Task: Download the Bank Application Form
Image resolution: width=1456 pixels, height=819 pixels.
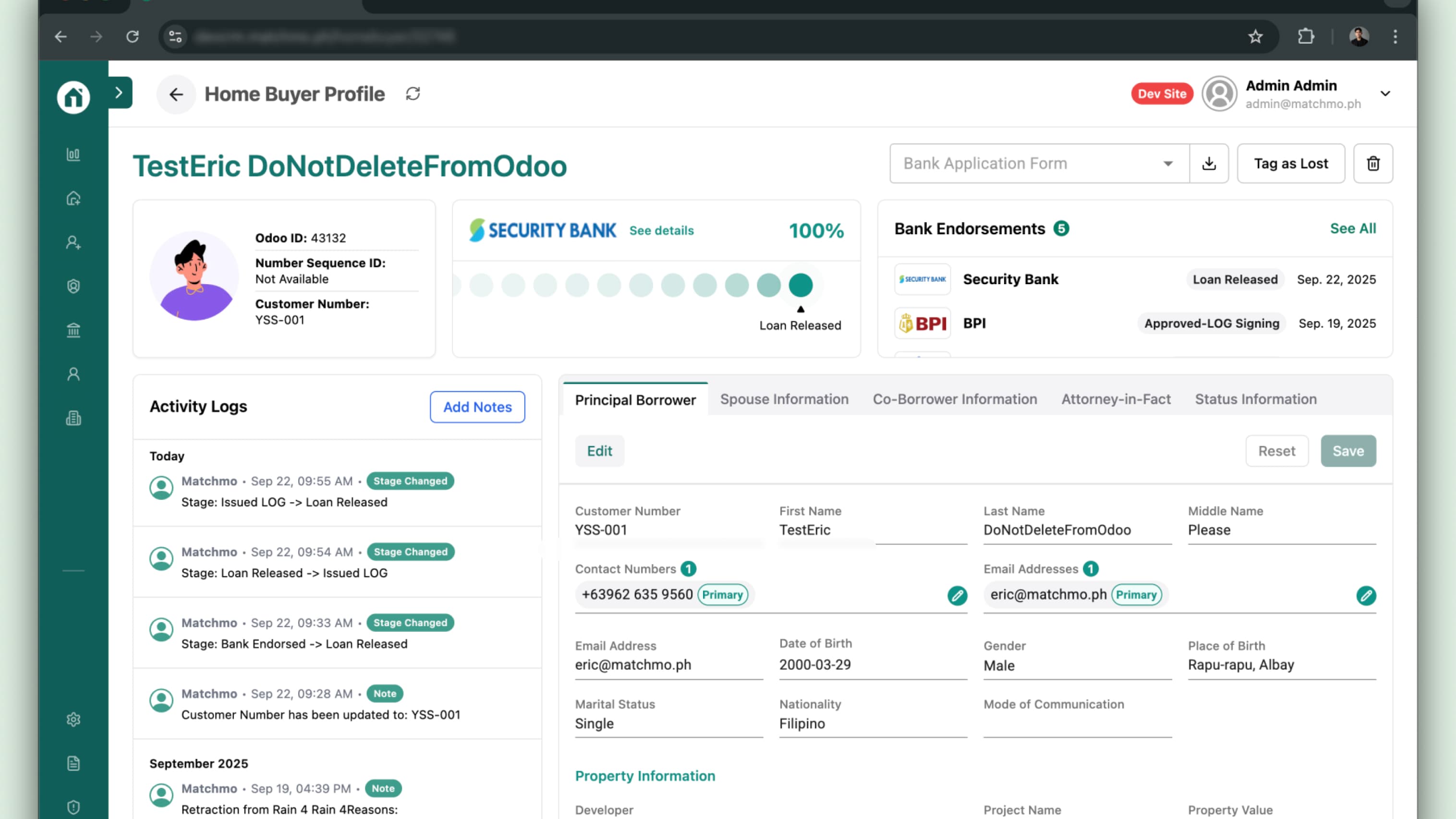Action: (1209, 163)
